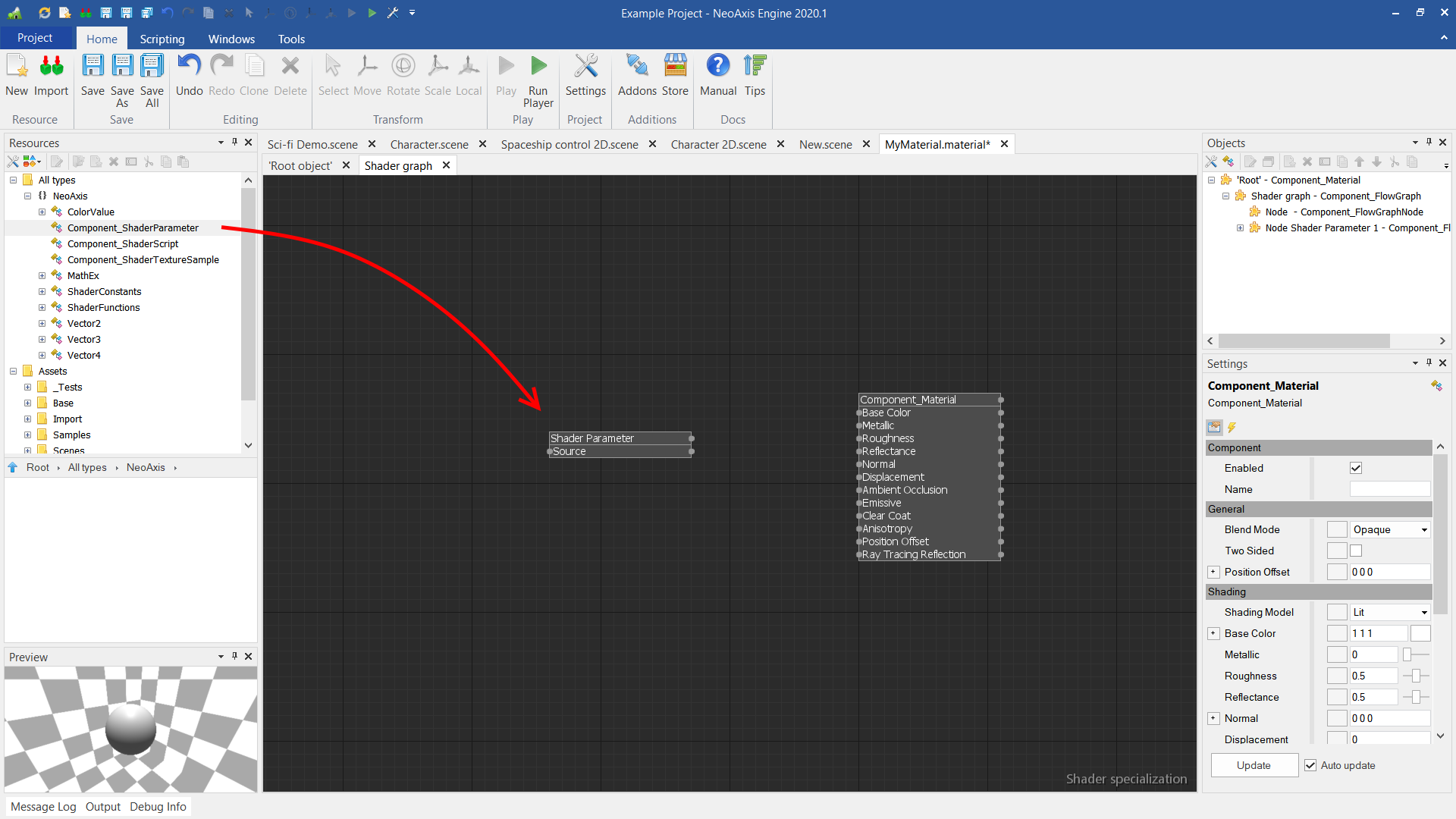Click the Update button
Image resolution: width=1456 pixels, height=819 pixels.
point(1254,765)
